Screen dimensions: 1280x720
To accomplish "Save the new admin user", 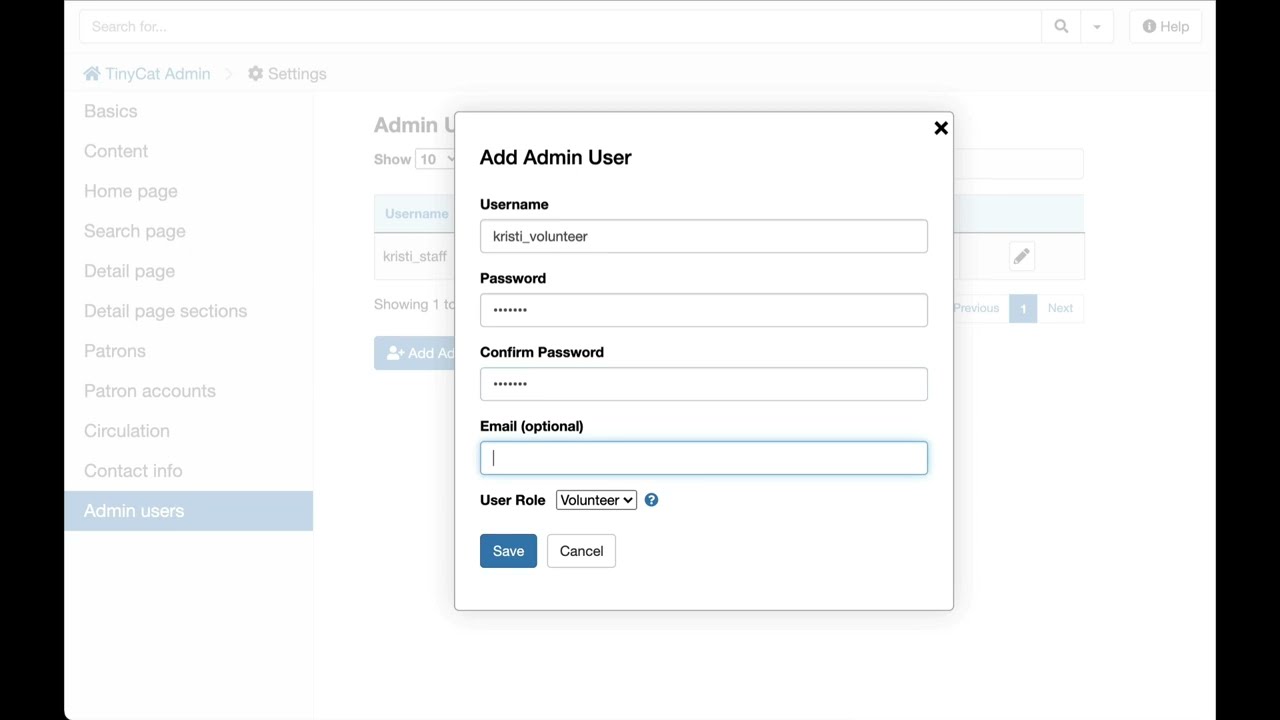I will 508,551.
